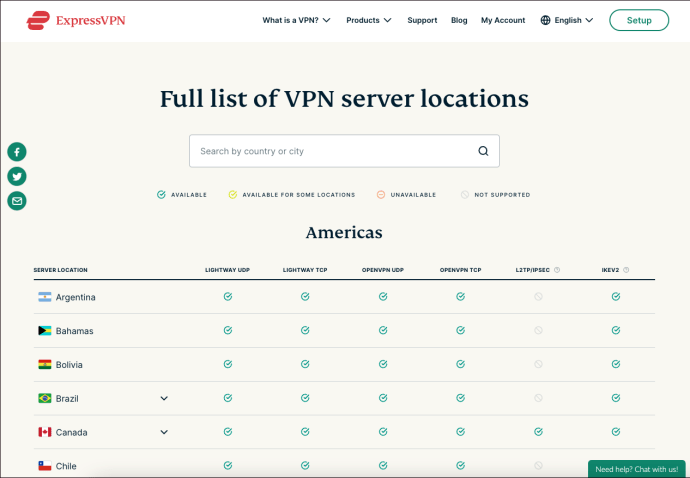Click the Not Supported legend icon
The height and width of the screenshot is (478, 690).
pyautogui.click(x=465, y=195)
